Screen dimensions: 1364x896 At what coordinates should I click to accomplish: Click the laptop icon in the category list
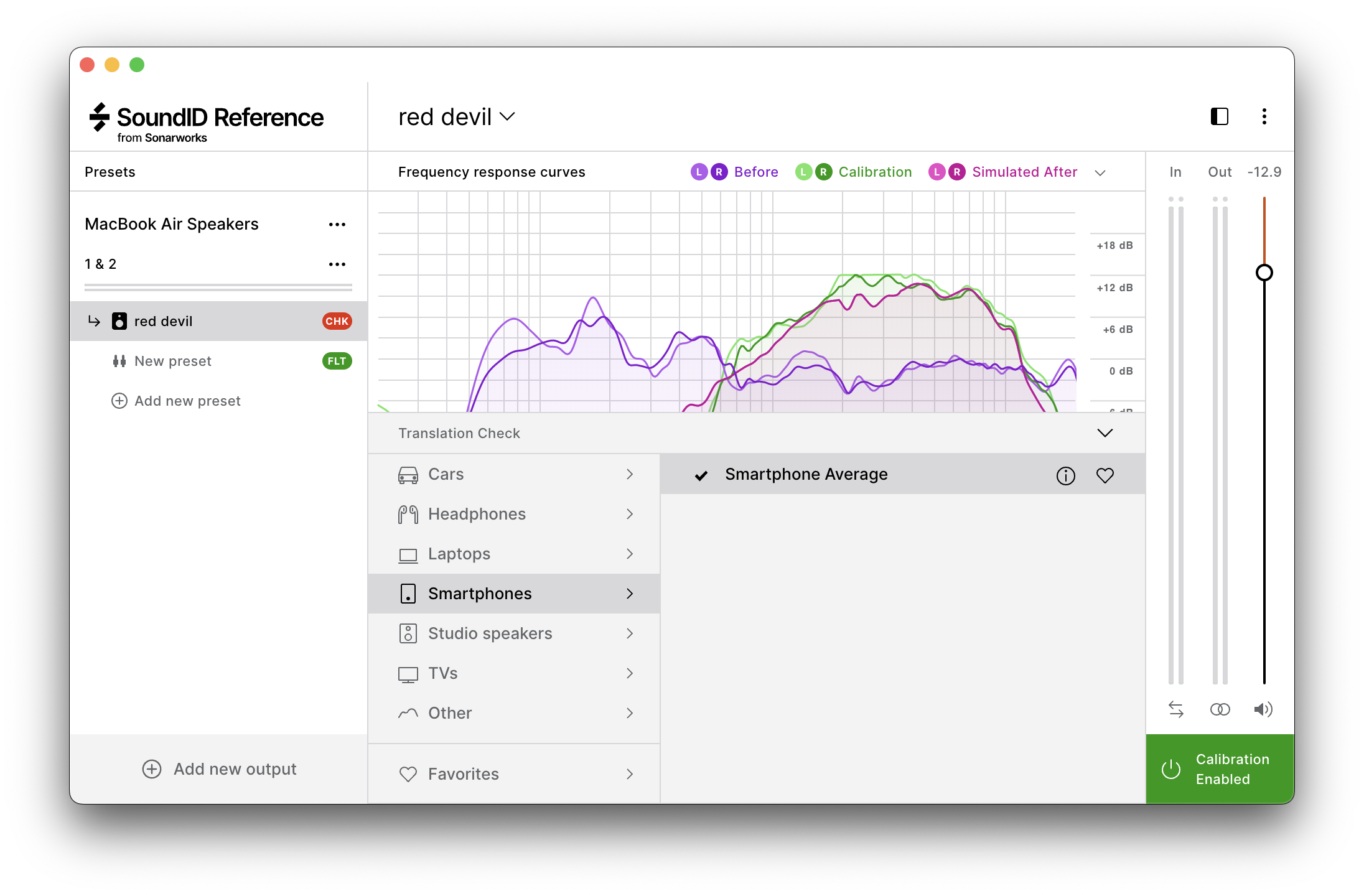tap(408, 555)
